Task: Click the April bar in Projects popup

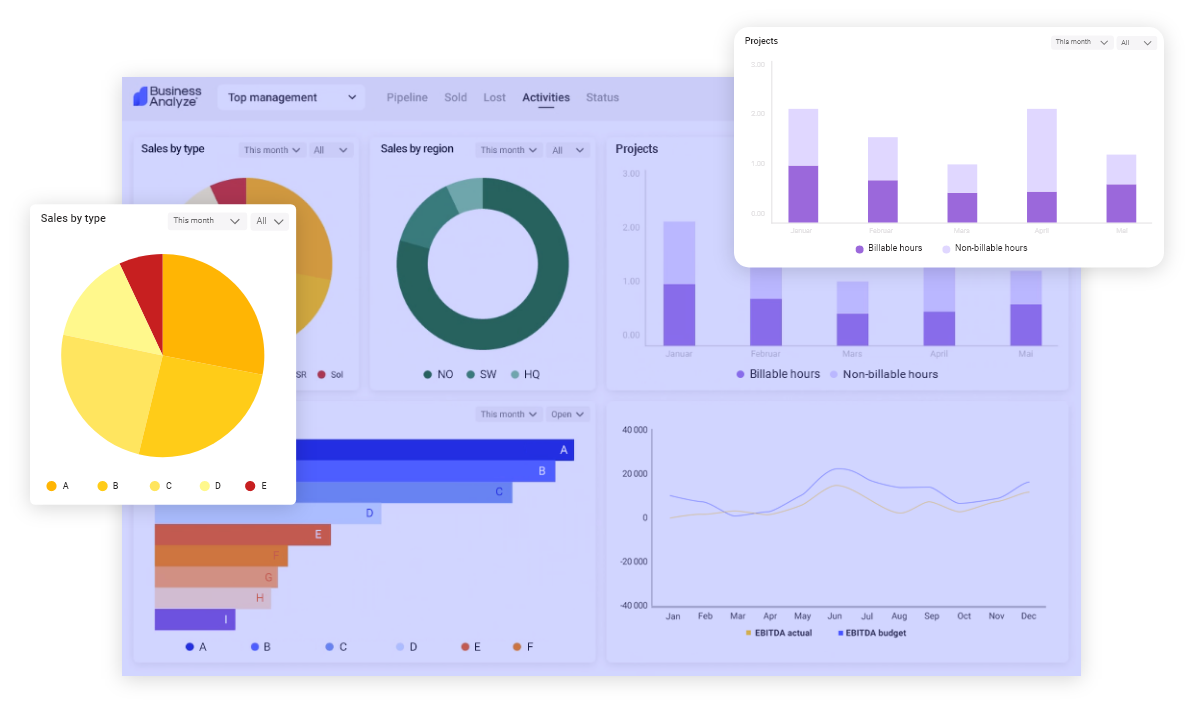Action: coord(1042,166)
